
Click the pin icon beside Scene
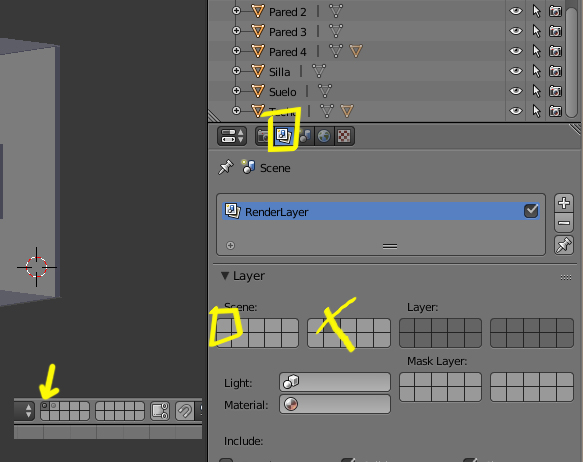[x=226, y=167]
